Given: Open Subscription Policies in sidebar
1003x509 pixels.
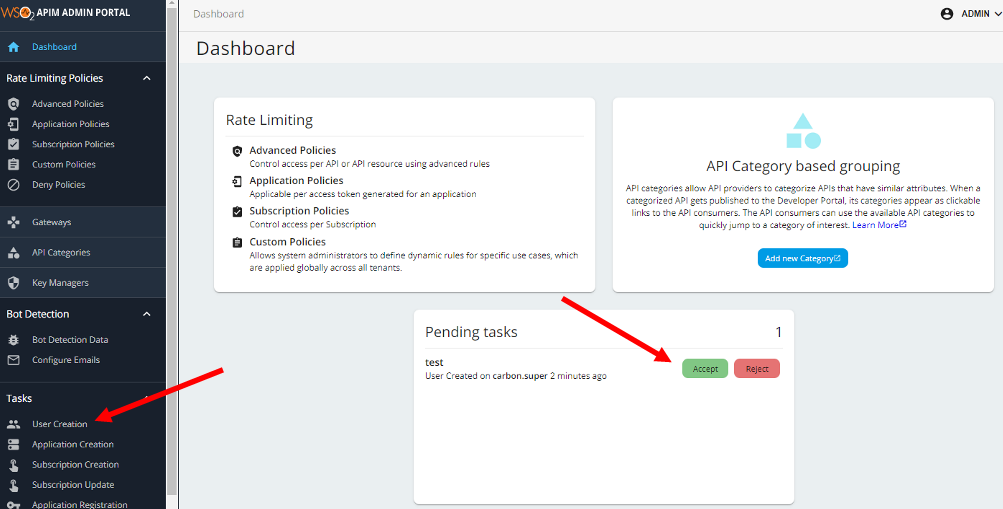Looking at the screenshot, I should click(x=74, y=145).
